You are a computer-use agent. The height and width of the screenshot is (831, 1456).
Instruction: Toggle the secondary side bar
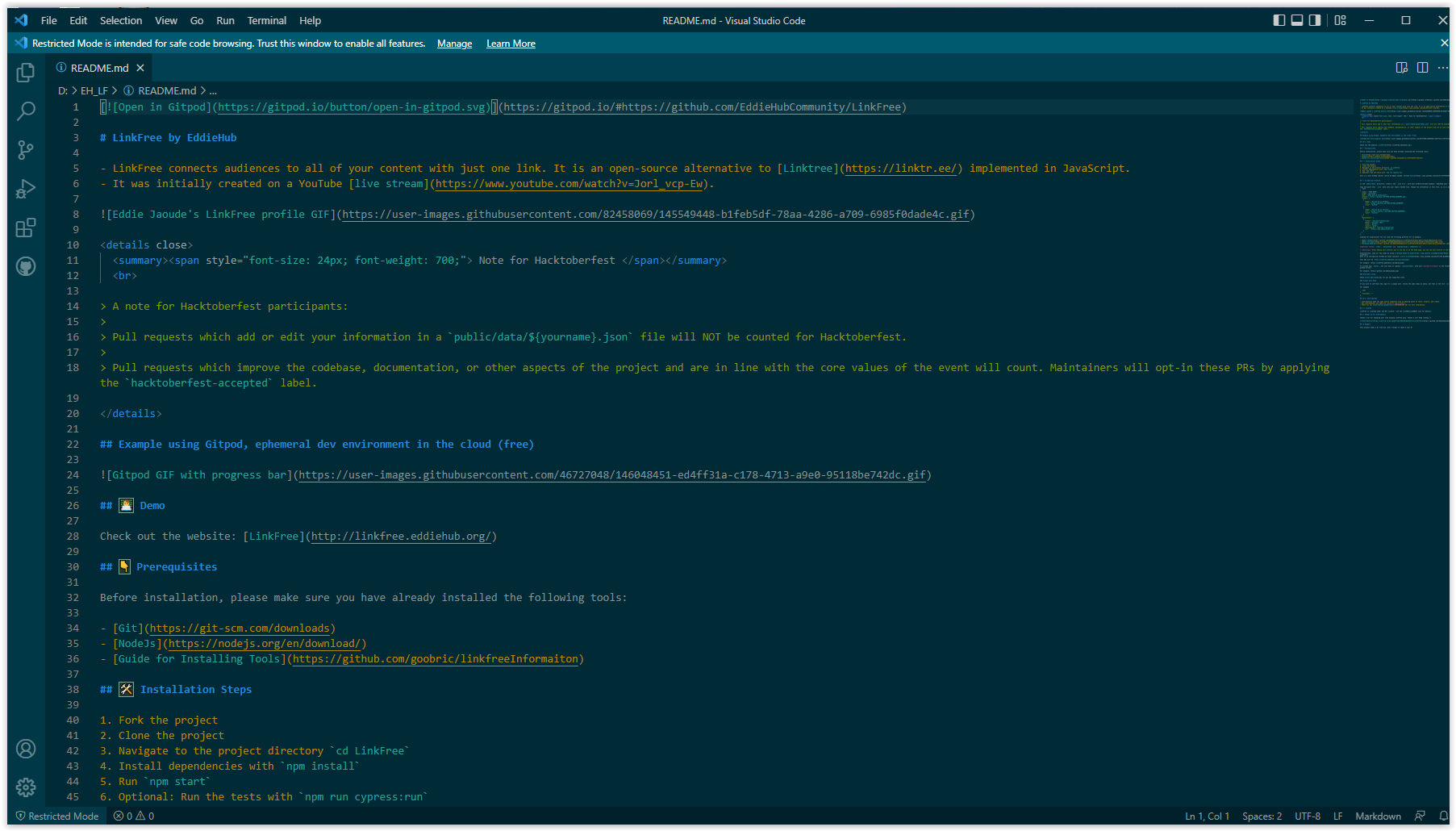click(x=1314, y=20)
